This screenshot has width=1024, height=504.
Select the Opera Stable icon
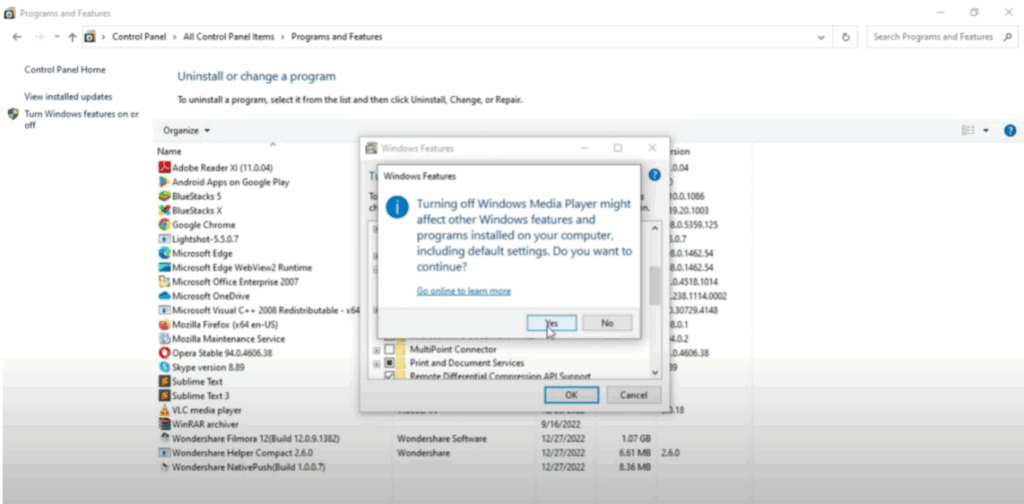[164, 353]
